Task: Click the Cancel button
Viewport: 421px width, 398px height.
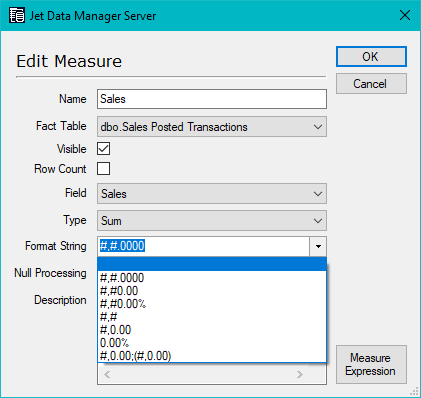Action: [371, 84]
